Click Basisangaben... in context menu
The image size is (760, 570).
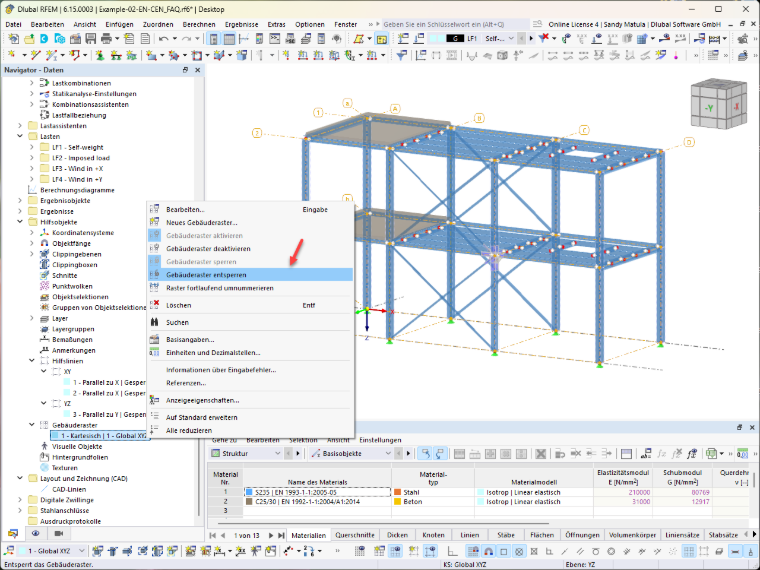pos(250,340)
